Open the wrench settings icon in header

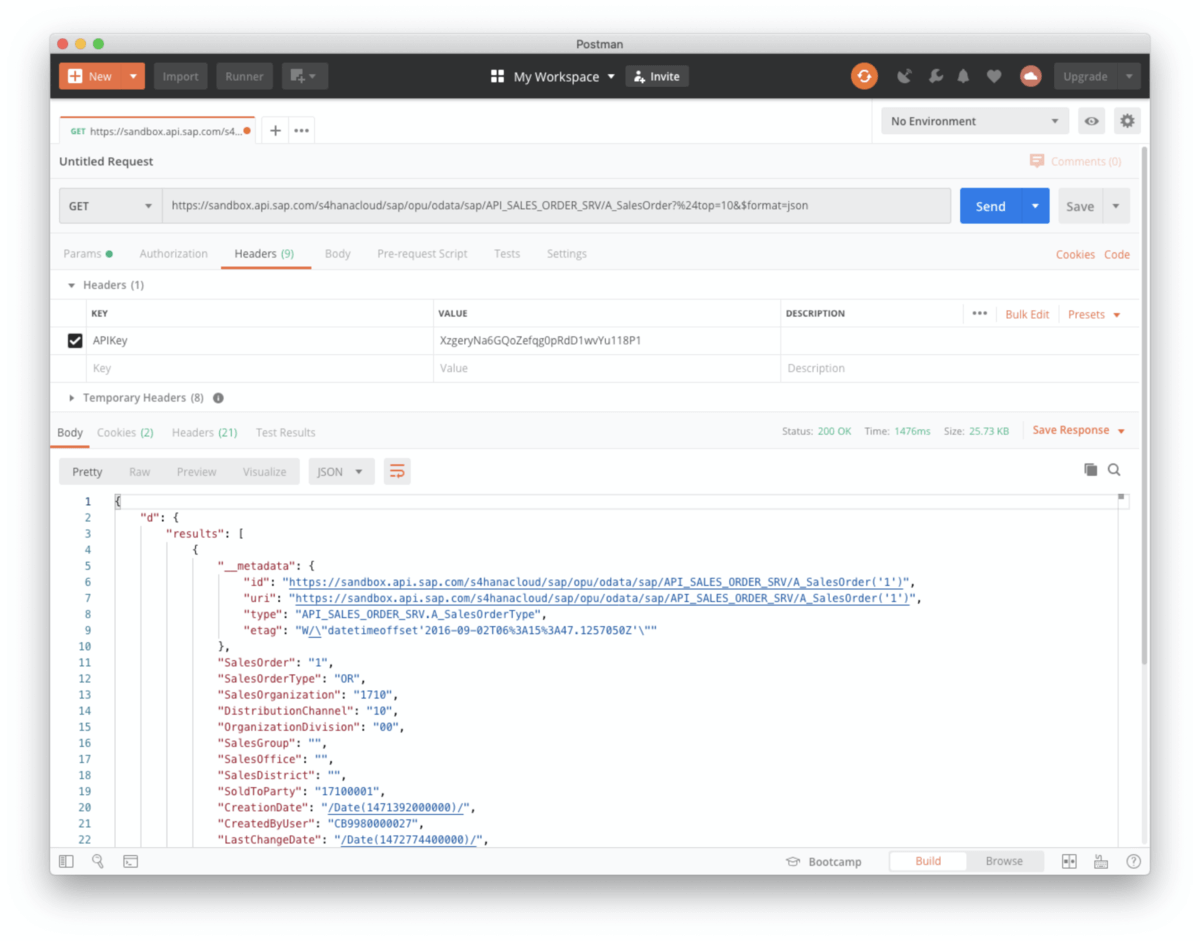tap(936, 76)
